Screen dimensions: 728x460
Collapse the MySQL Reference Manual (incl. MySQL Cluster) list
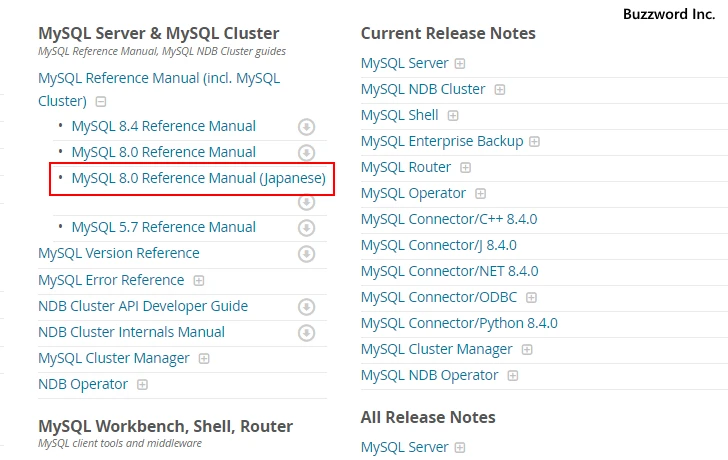(x=101, y=102)
